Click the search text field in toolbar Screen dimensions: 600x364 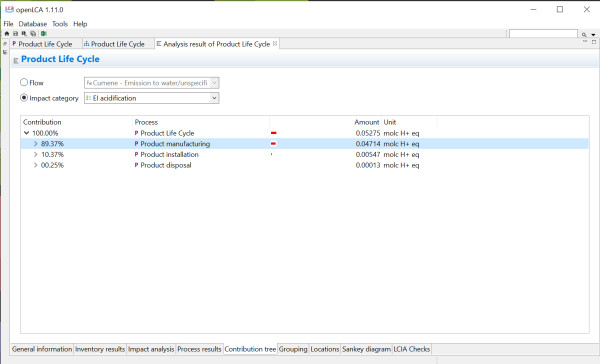(543, 34)
